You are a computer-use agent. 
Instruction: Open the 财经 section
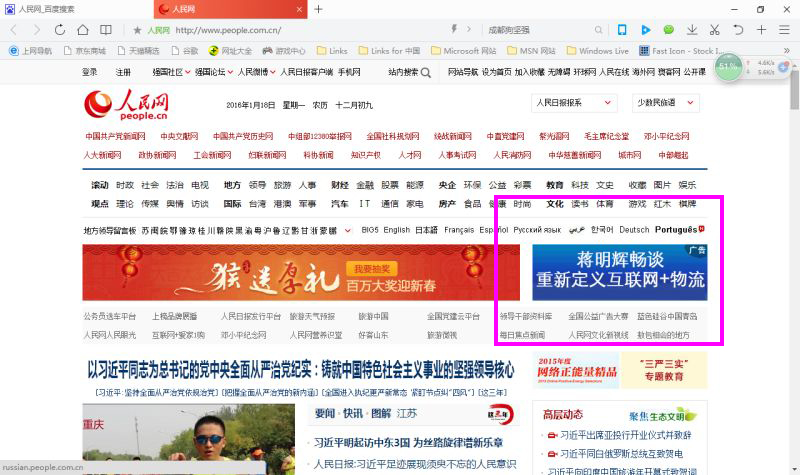[x=340, y=185]
